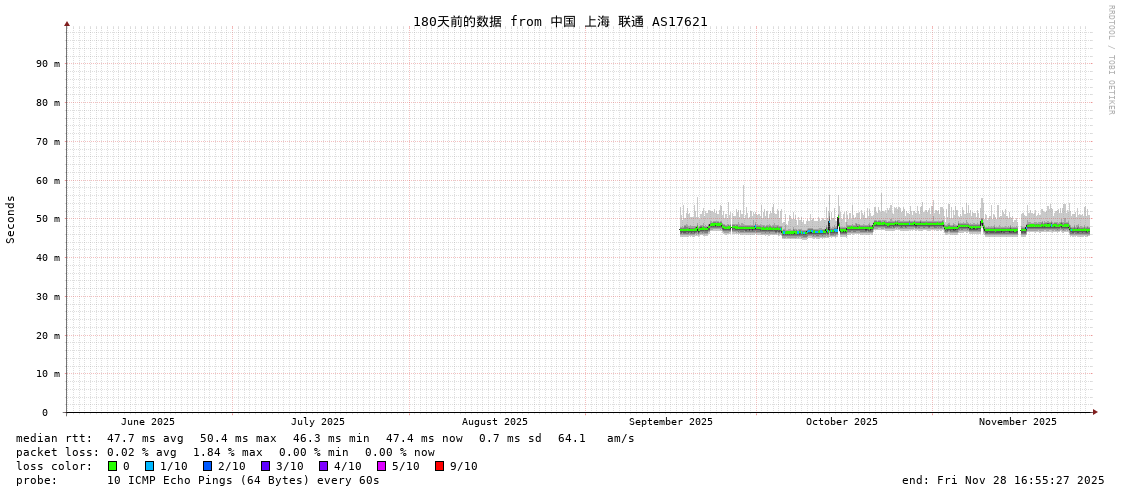Click the October 2025 x-axis label
This screenshot has width=1121, height=494.
(x=841, y=422)
